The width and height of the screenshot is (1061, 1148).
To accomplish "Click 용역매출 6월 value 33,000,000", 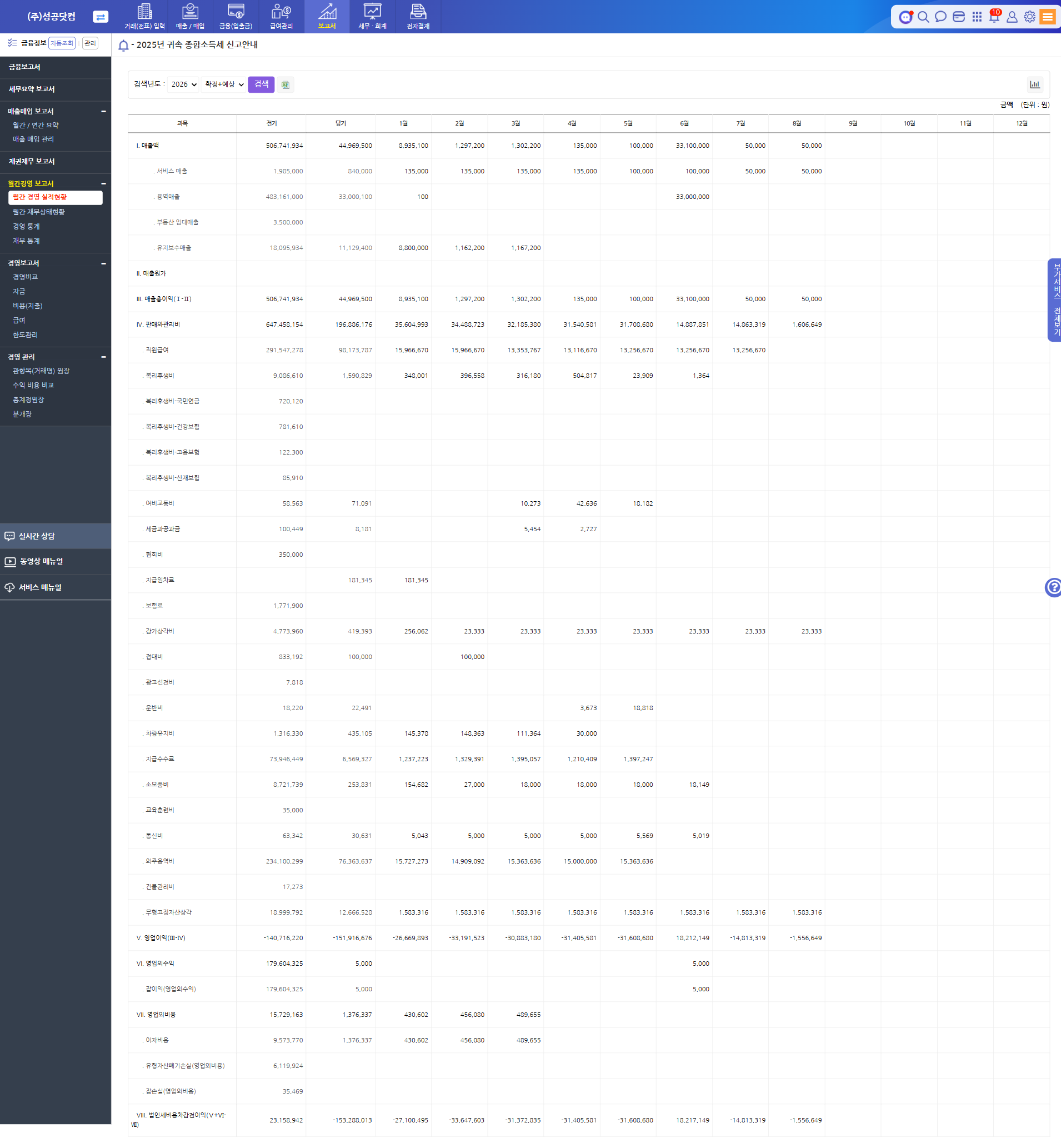I will [692, 196].
